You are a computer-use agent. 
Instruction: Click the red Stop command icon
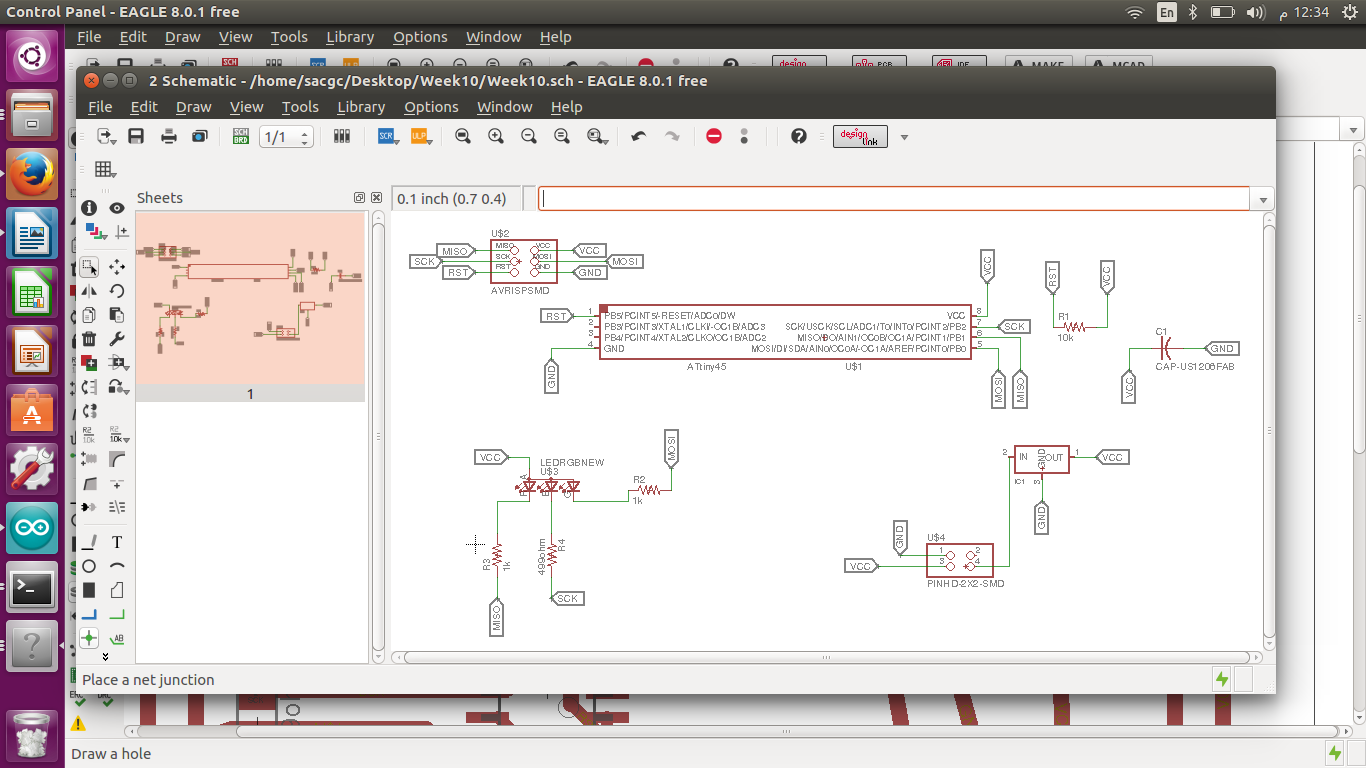714,136
